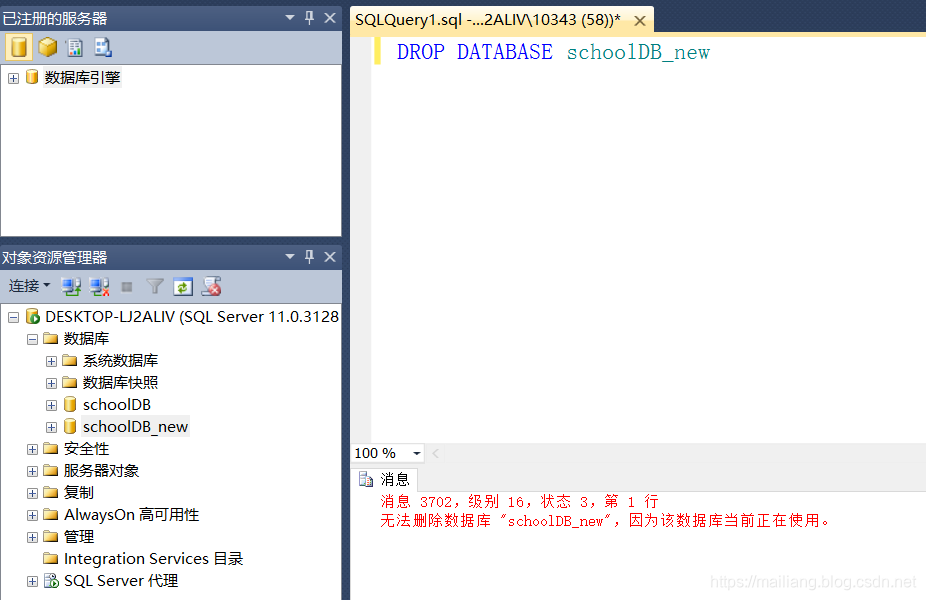926x600 pixels.
Task: Expand the 复制 folder
Action: pyautogui.click(x=32, y=493)
